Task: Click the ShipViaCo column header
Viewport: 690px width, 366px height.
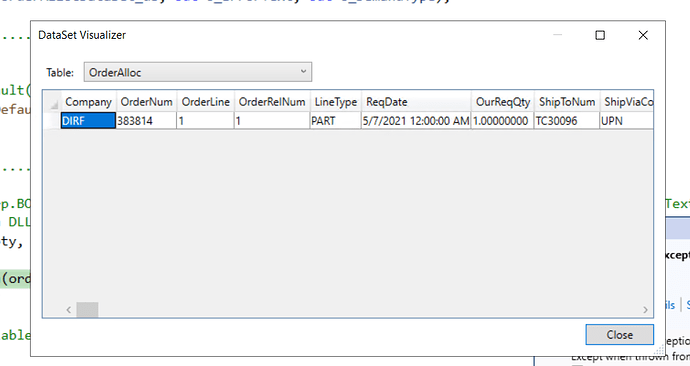Action: point(627,102)
